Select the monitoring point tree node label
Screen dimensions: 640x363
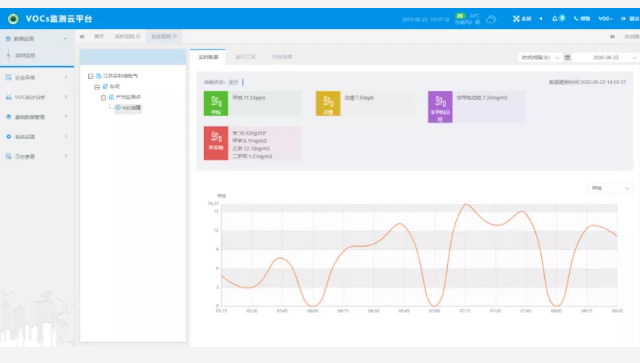pos(128,97)
